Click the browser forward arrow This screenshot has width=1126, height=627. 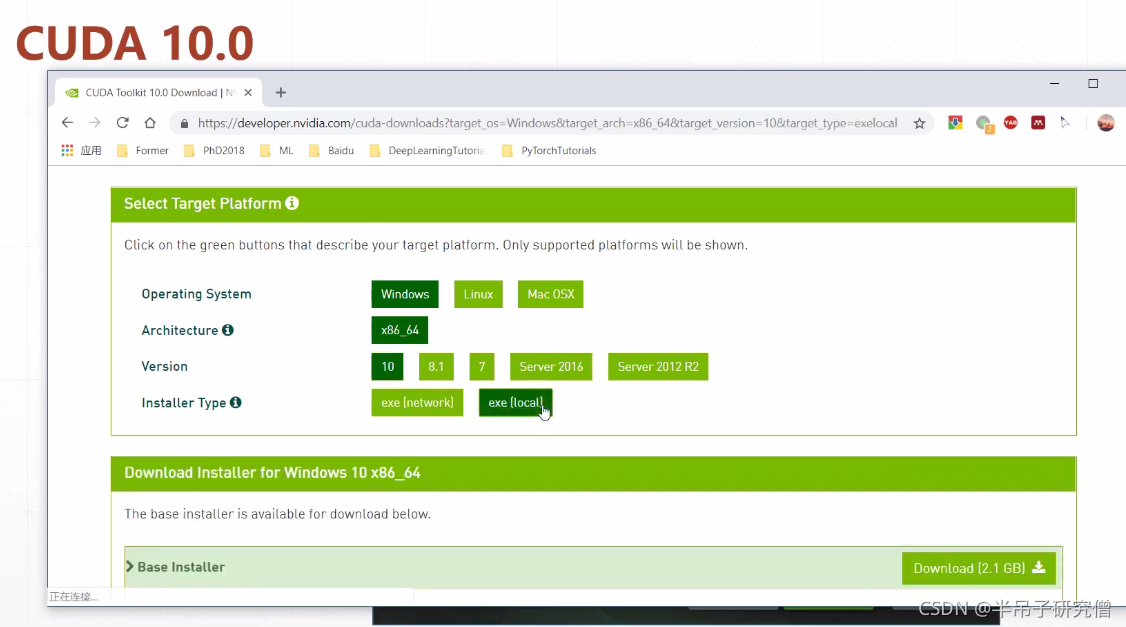95,123
